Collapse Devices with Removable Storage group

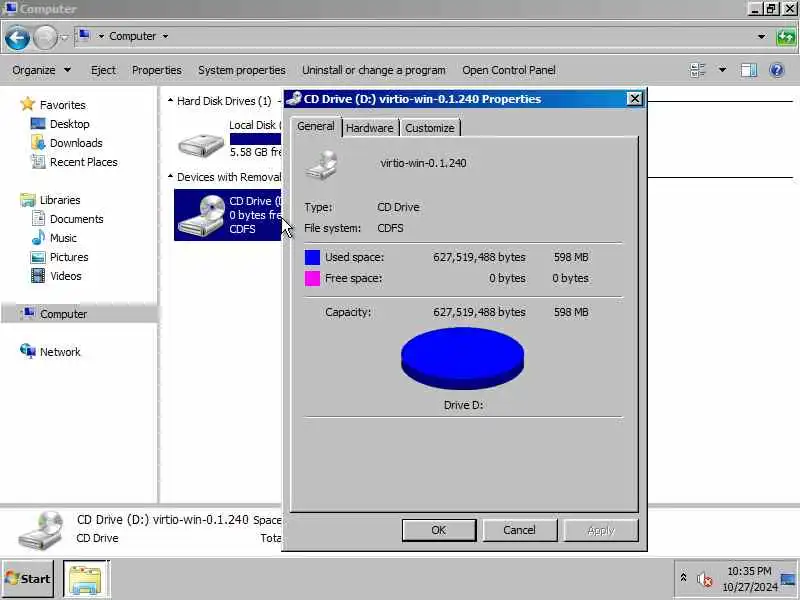[170, 177]
